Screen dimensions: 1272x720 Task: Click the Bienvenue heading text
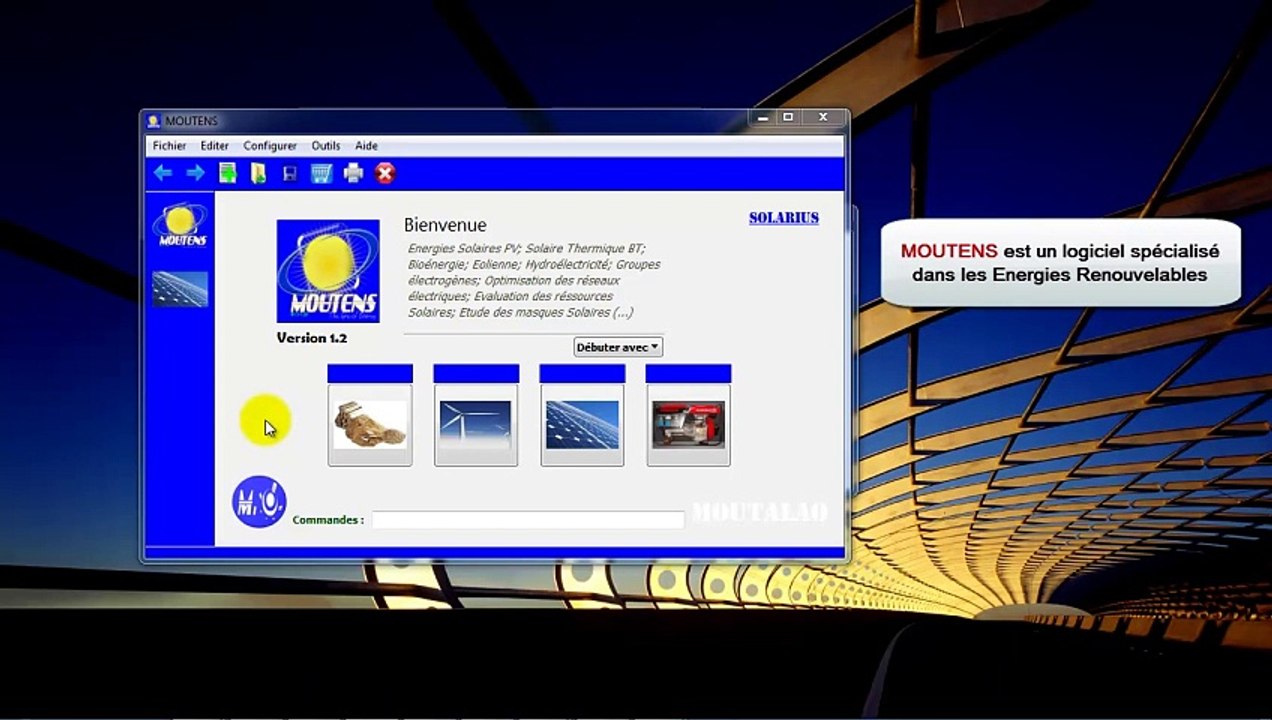[445, 225]
